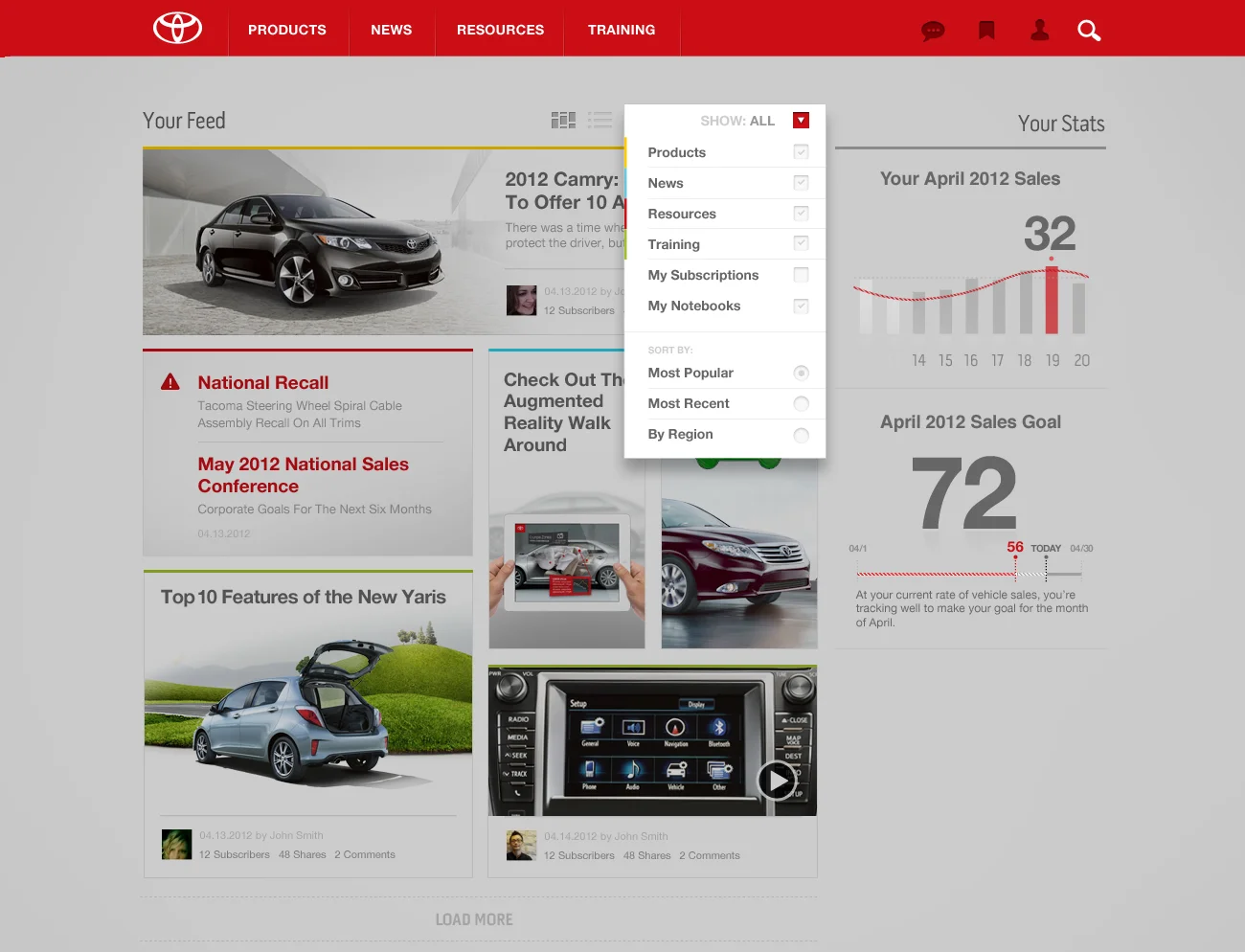
Task: Click Corporate Goals For Next Six Months
Action: pos(314,510)
